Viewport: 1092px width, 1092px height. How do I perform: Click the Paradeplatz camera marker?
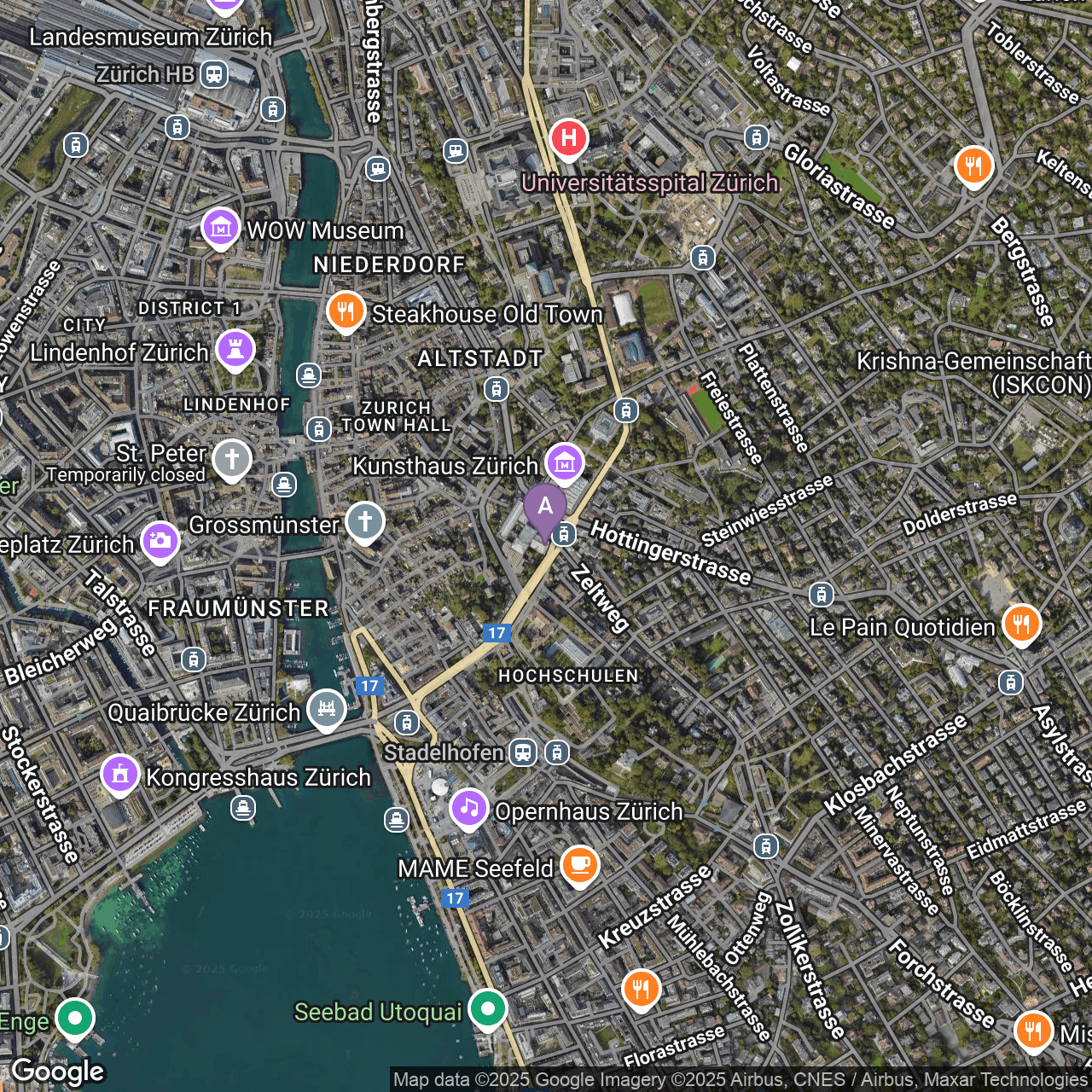(160, 543)
